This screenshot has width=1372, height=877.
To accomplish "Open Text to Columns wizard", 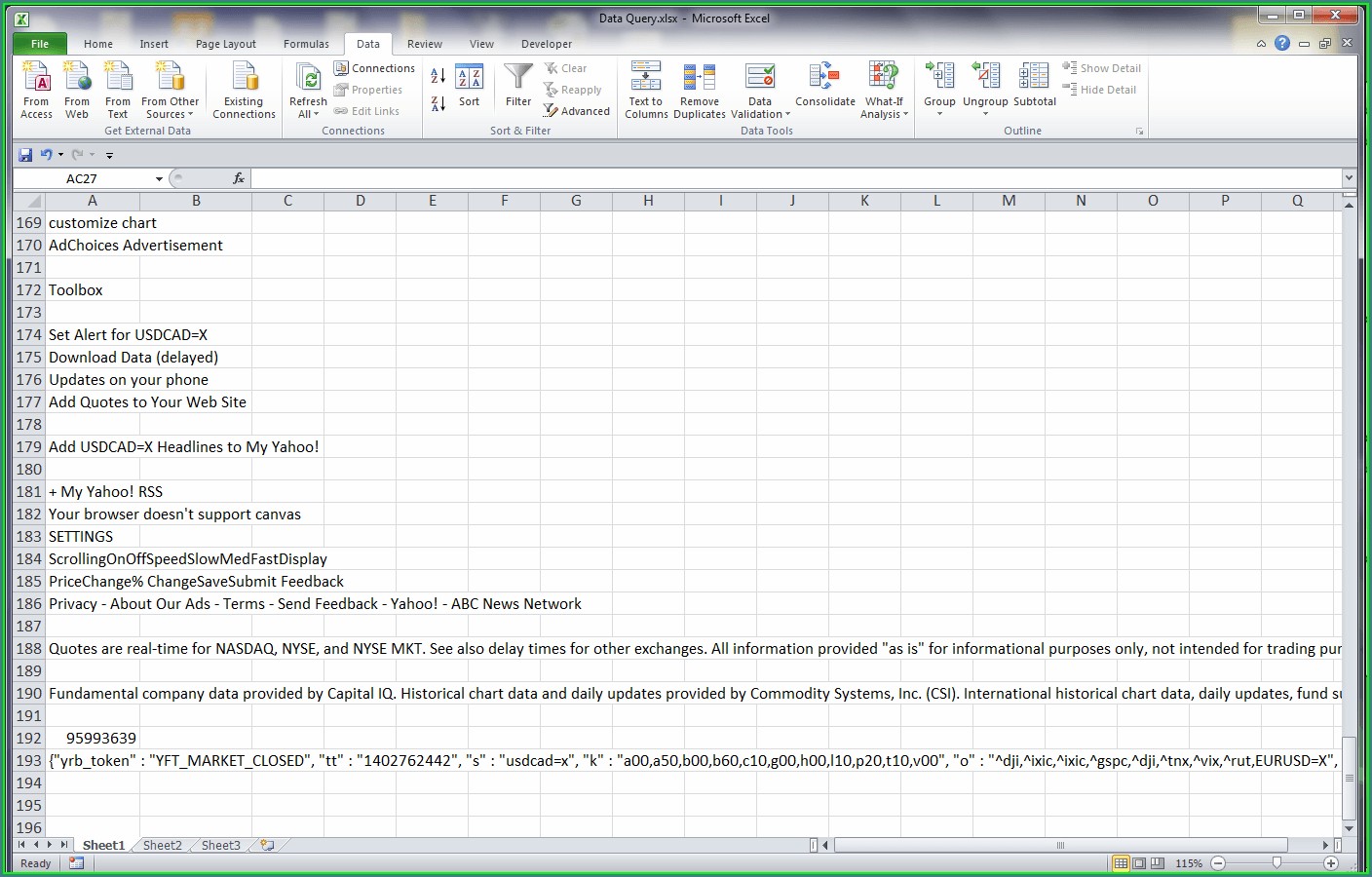I will pyautogui.click(x=646, y=90).
